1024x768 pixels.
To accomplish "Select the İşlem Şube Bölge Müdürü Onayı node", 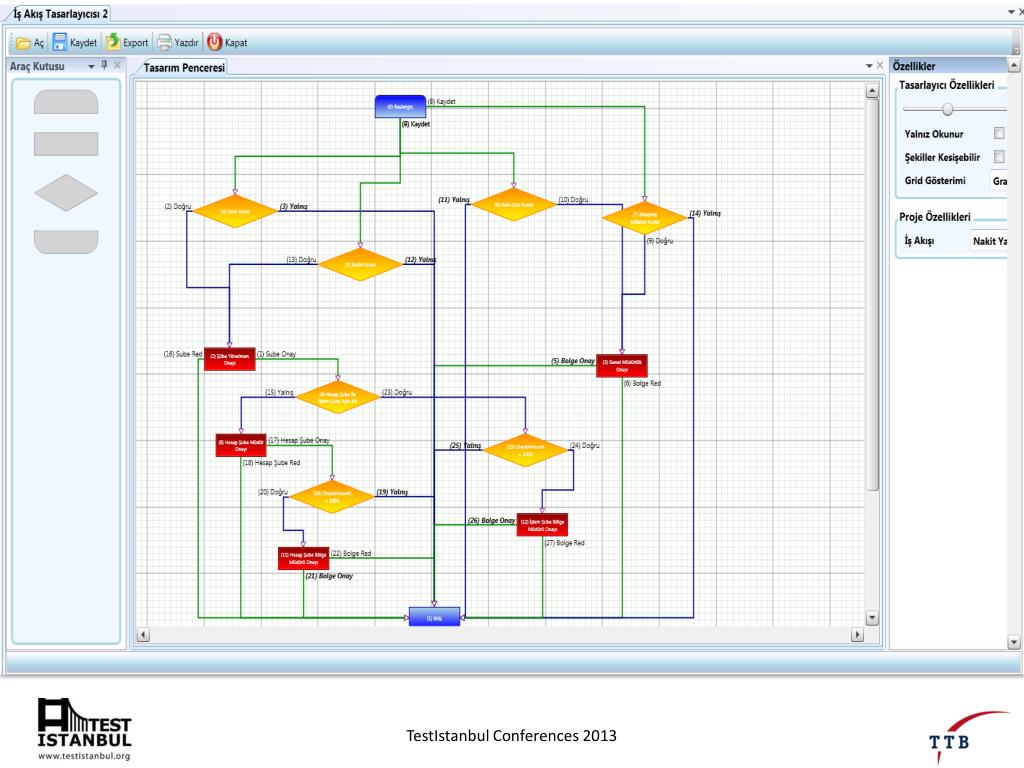I will (x=542, y=524).
